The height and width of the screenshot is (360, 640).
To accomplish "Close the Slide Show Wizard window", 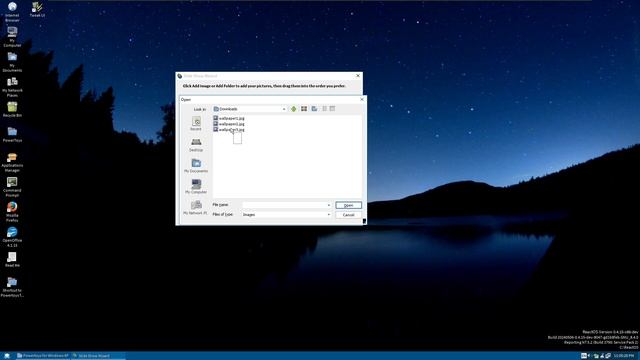I will tap(358, 76).
